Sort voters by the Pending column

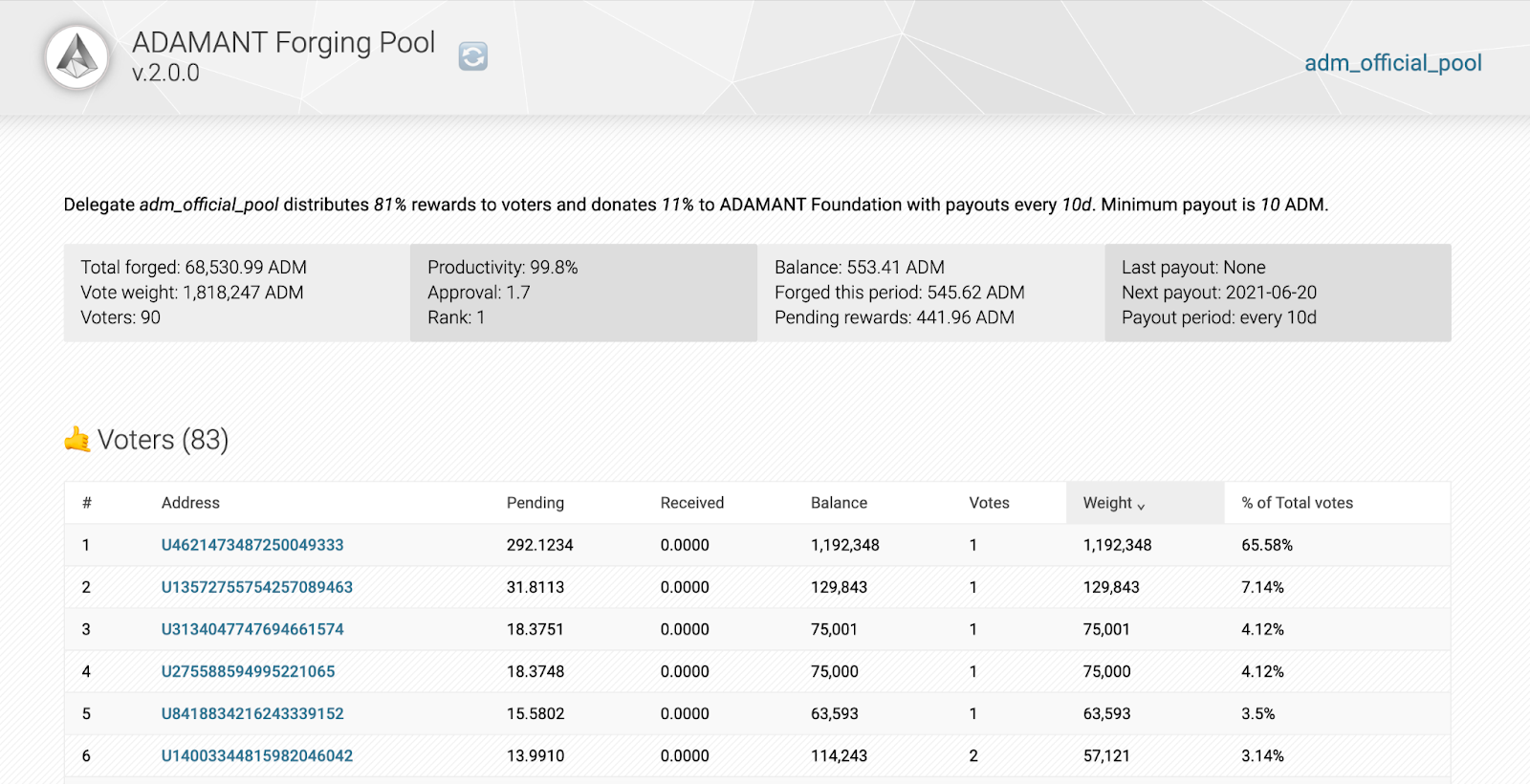[x=535, y=503]
